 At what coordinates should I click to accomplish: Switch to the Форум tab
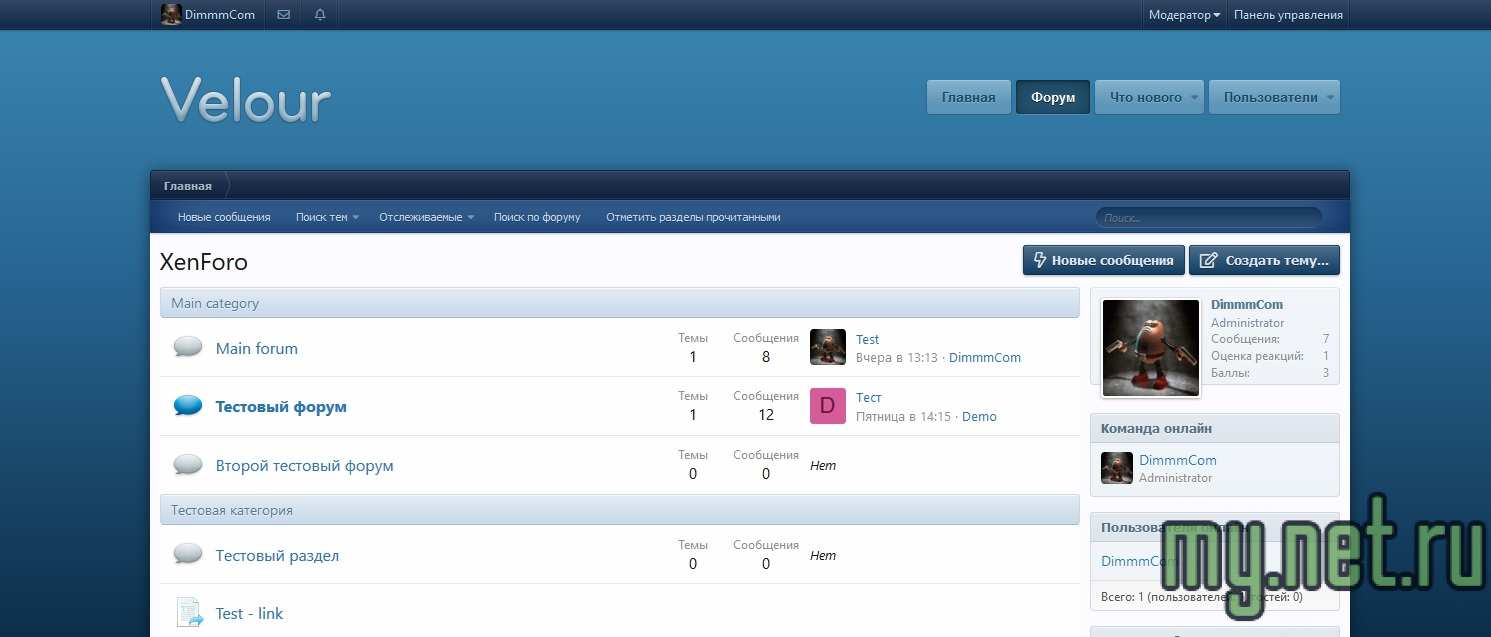(x=1052, y=98)
